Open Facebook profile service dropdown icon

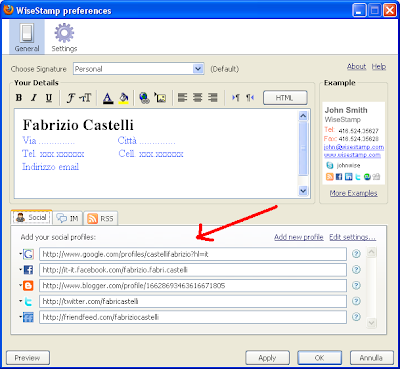click(x=27, y=270)
